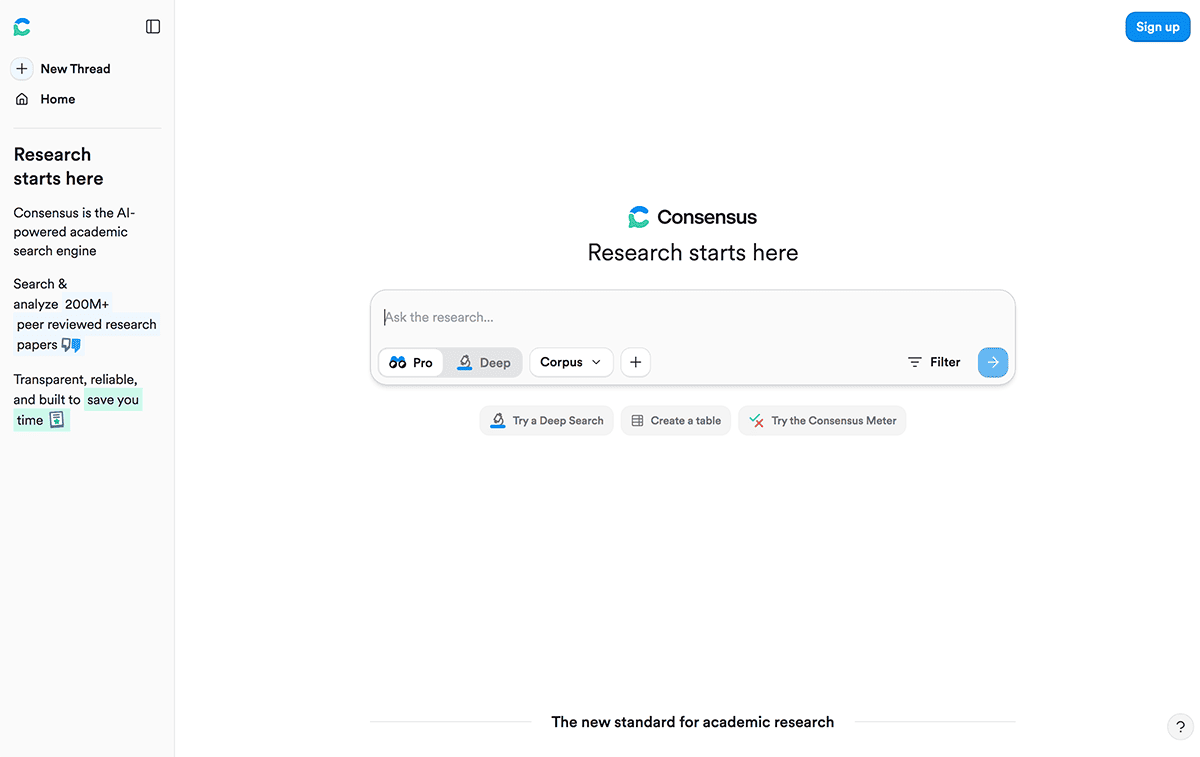
Task: Switch to Deep search mode
Action: click(483, 362)
